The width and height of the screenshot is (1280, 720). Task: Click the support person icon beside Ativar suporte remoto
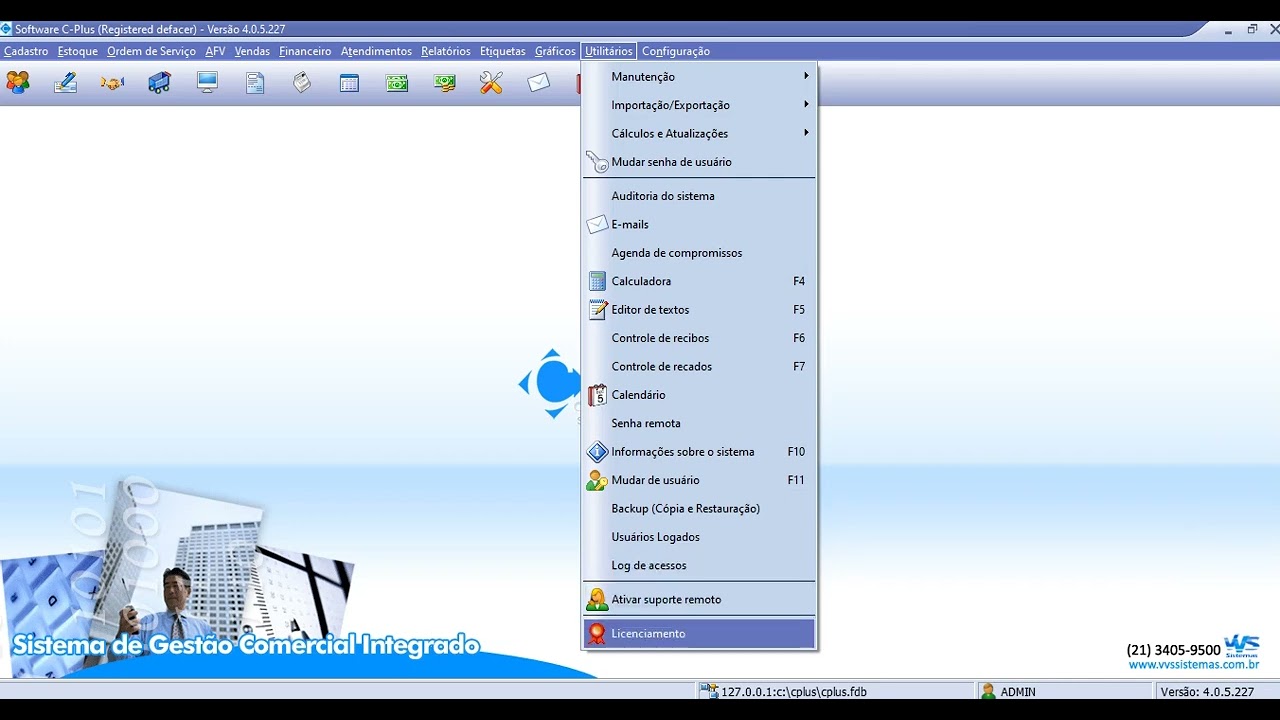click(597, 599)
